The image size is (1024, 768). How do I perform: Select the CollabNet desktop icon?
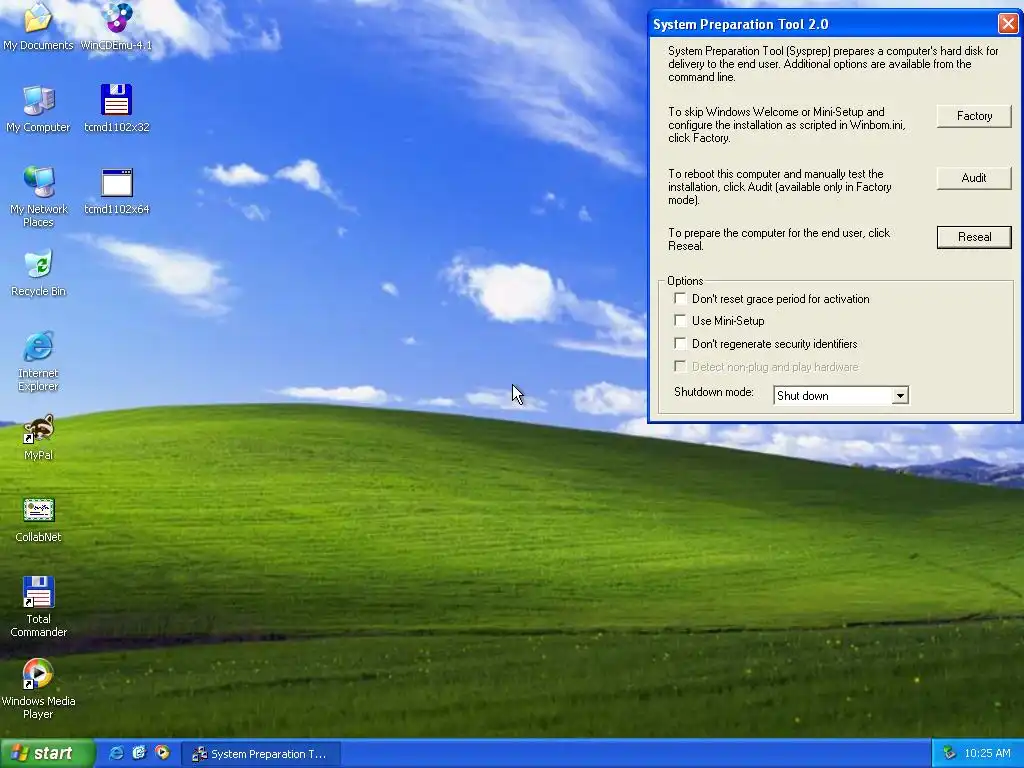(38, 520)
